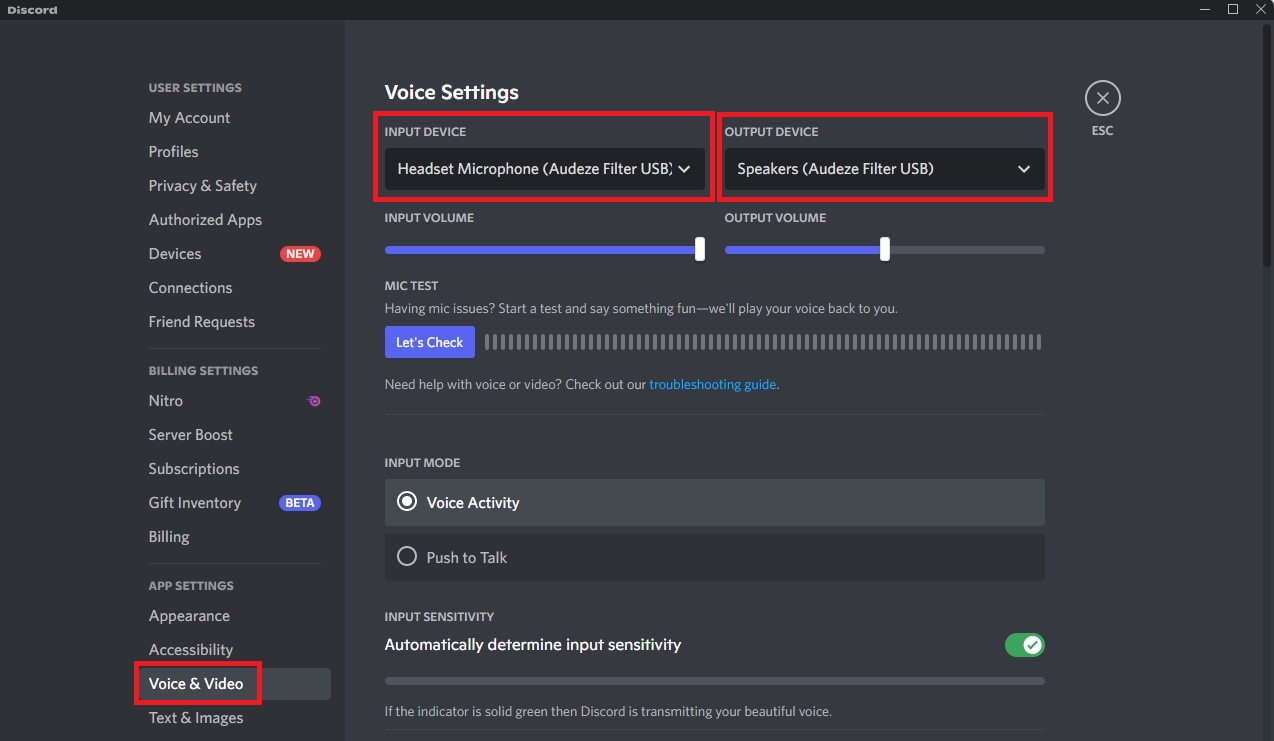Start mic test with Let's Check
This screenshot has height=741, width=1274.
coord(430,342)
